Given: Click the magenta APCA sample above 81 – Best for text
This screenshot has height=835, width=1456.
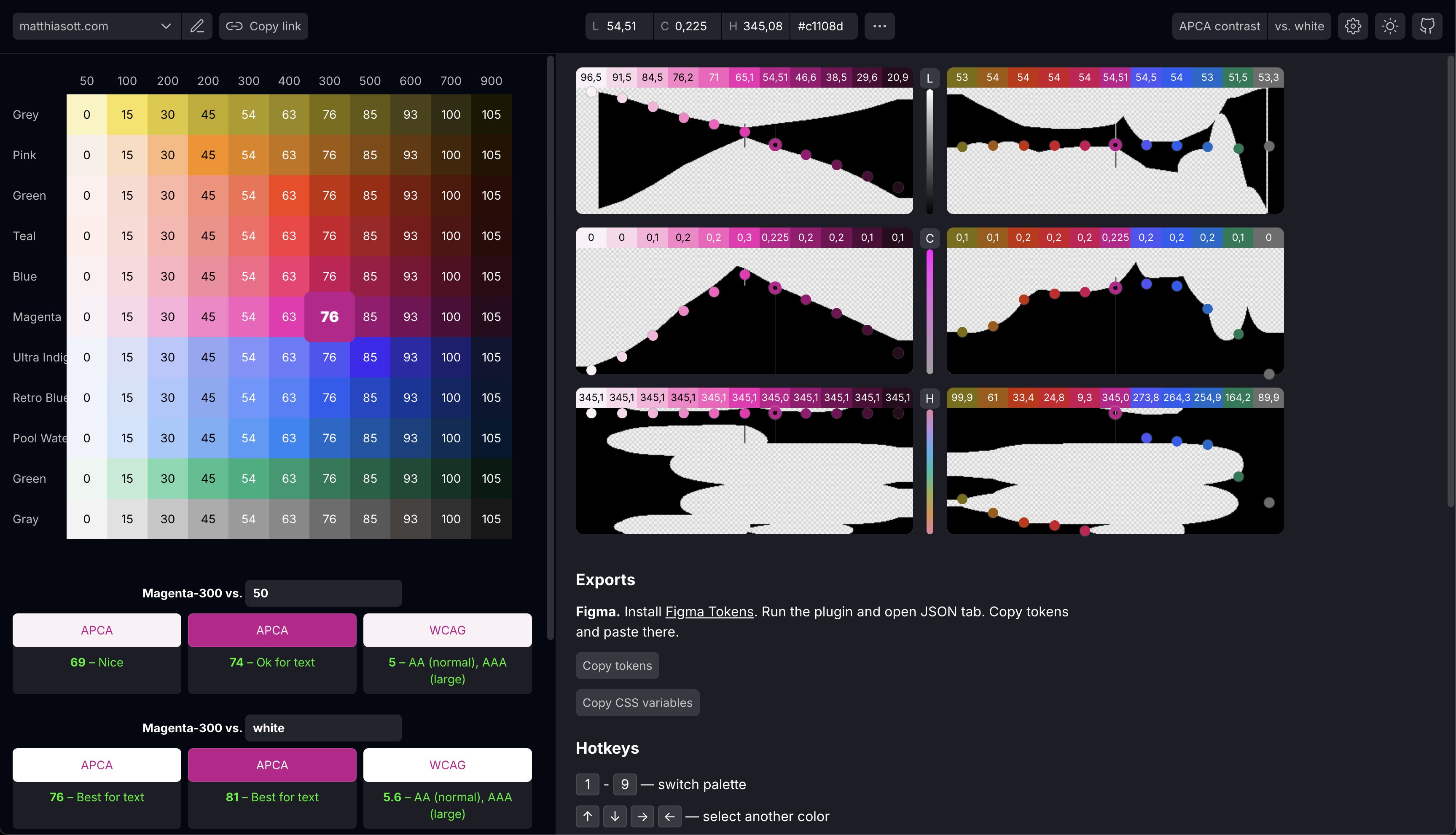Looking at the screenshot, I should 272,765.
